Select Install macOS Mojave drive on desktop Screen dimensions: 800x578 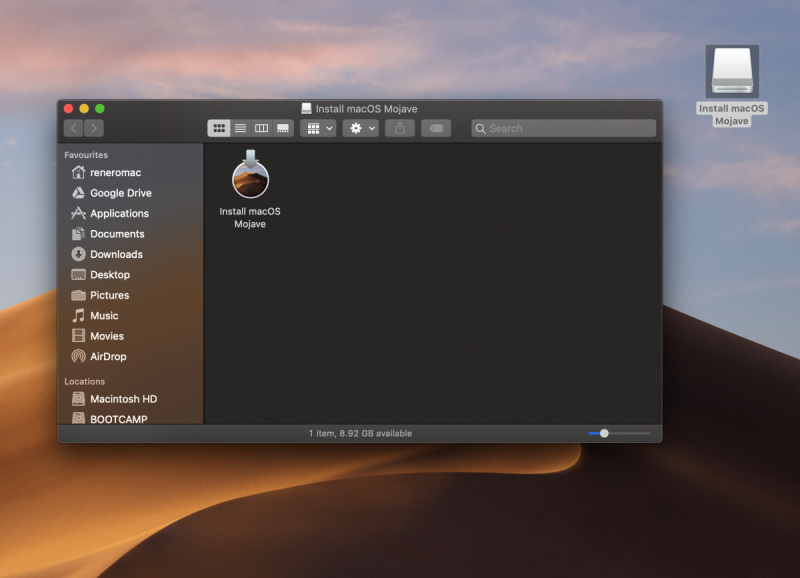pyautogui.click(x=732, y=86)
